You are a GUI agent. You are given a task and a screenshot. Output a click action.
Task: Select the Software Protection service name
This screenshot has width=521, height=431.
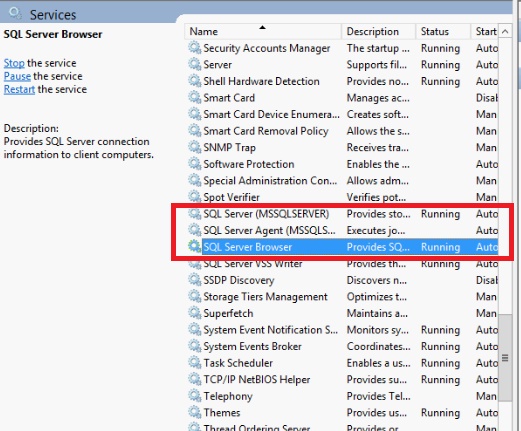coord(249,164)
